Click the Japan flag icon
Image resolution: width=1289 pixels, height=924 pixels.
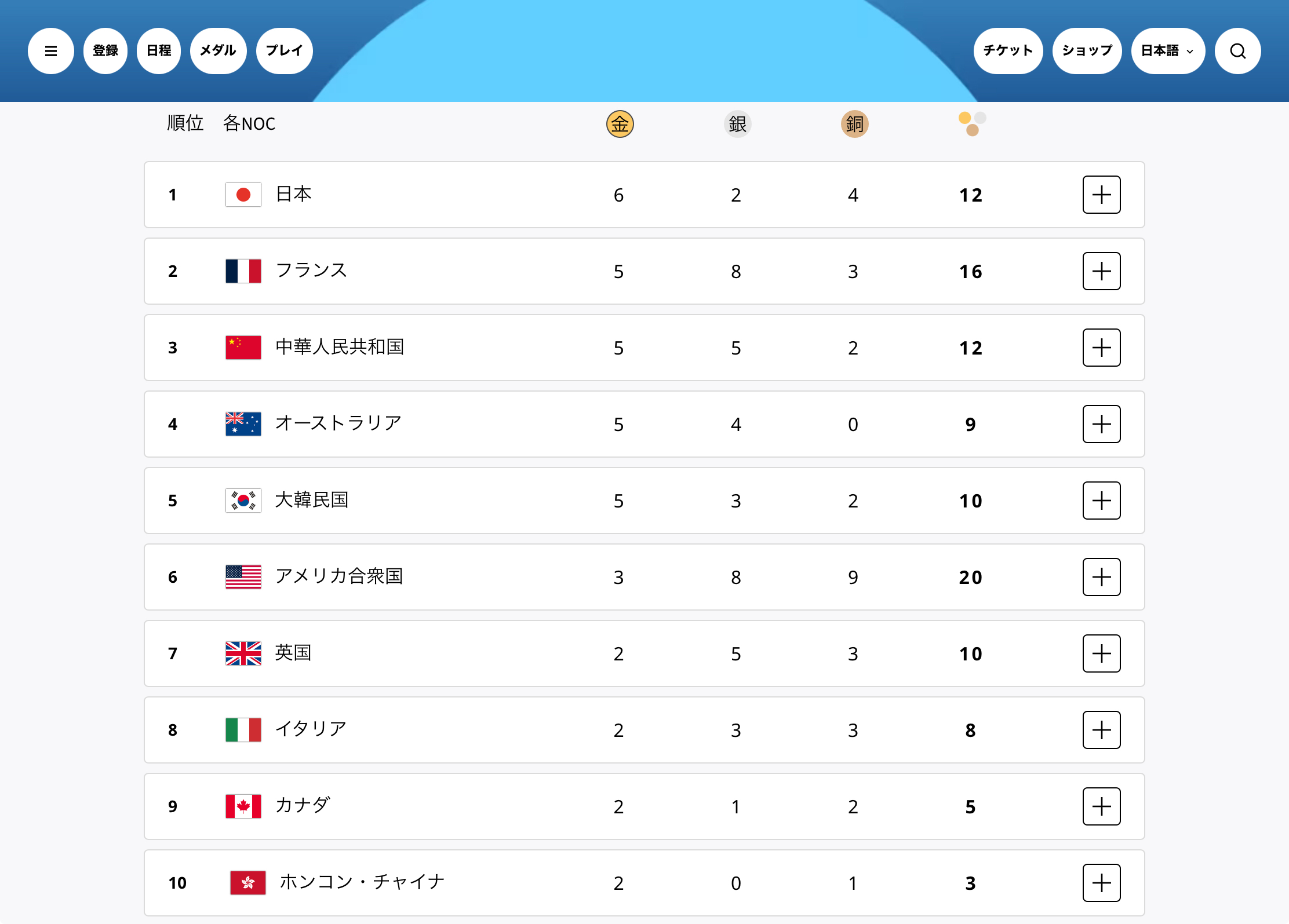(243, 195)
